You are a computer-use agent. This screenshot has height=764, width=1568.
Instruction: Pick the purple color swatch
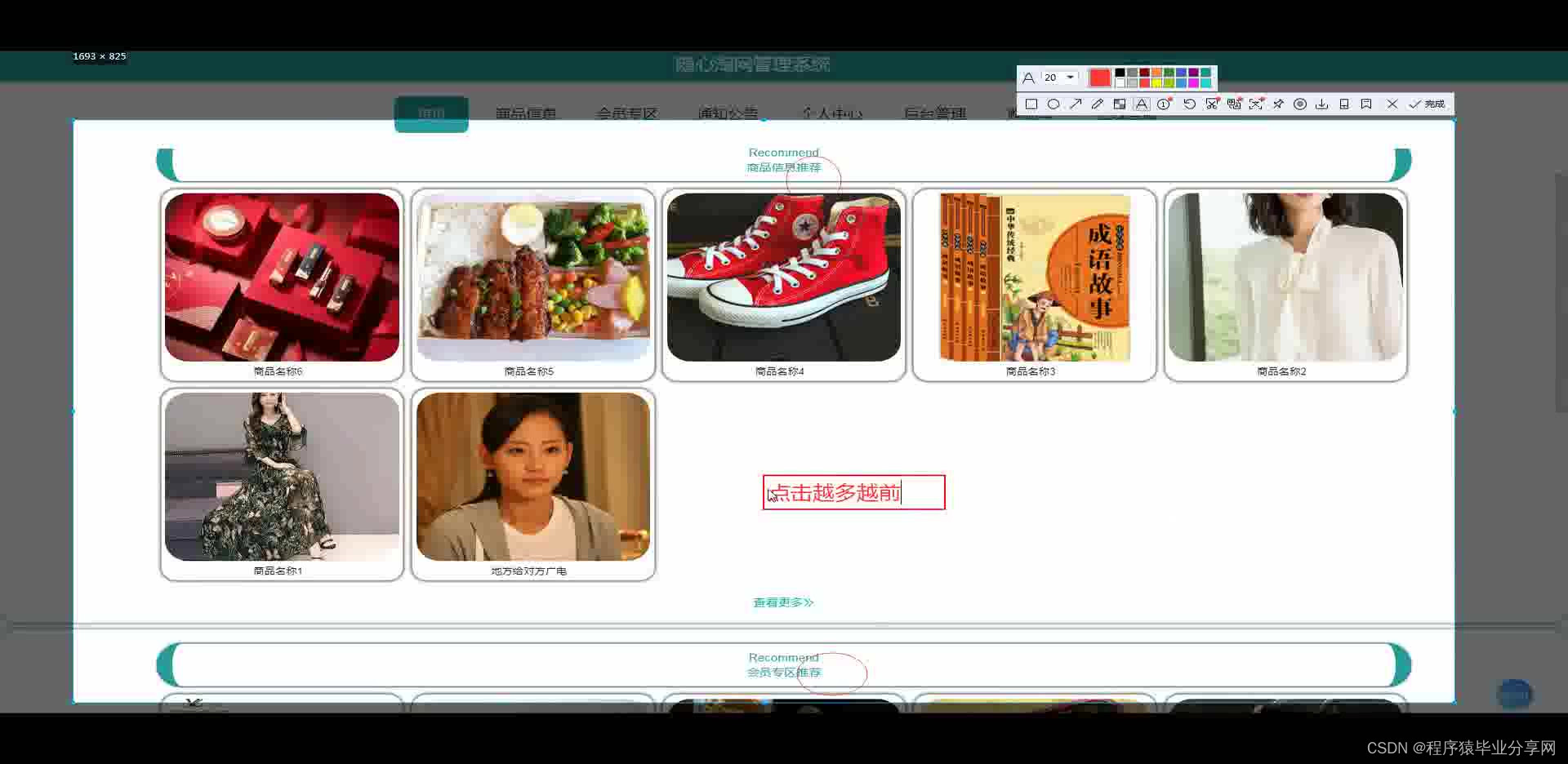pos(1193,73)
